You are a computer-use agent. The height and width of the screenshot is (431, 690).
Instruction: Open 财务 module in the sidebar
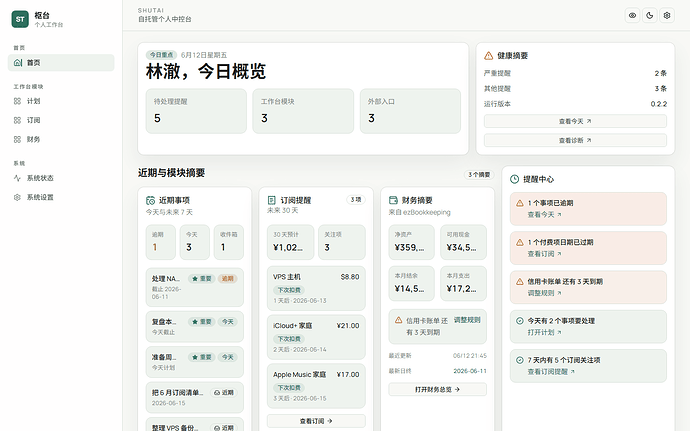click(x=61, y=139)
